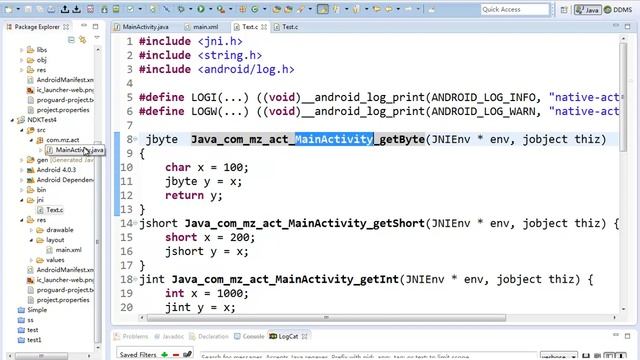The image size is (640, 360).
Task: Collapse the src folder
Action: (22, 130)
